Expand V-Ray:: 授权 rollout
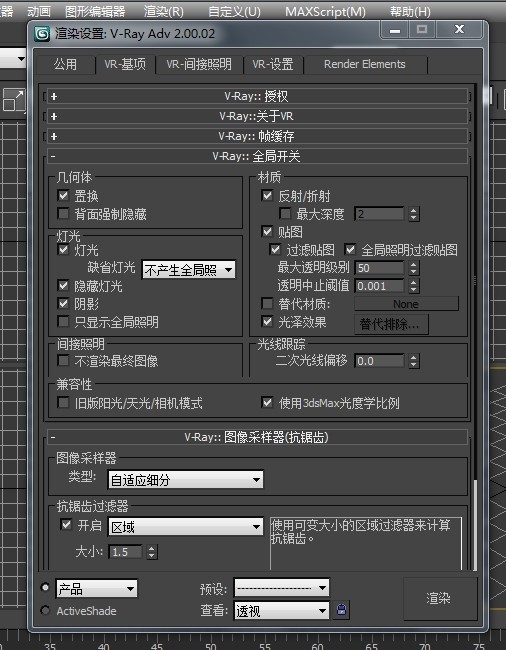 coord(257,96)
